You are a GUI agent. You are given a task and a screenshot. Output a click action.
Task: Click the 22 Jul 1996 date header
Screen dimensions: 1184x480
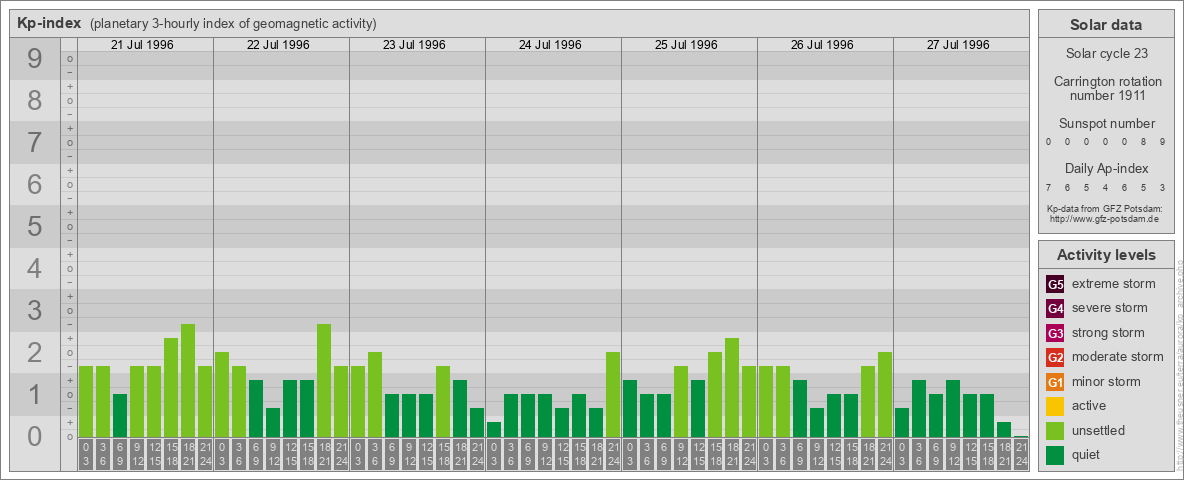278,45
